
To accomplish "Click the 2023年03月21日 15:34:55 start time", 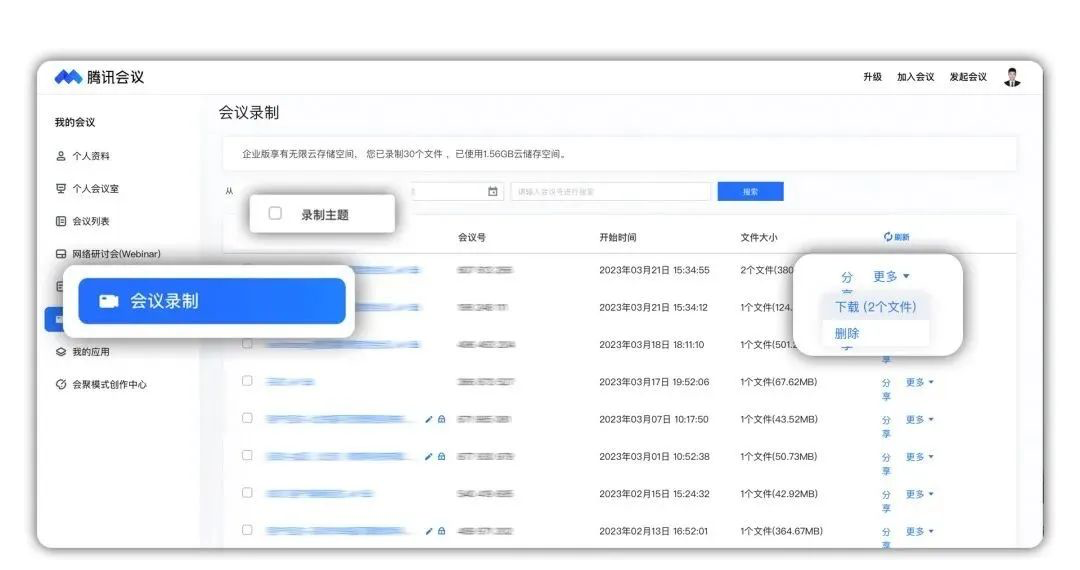I will tap(654, 270).
